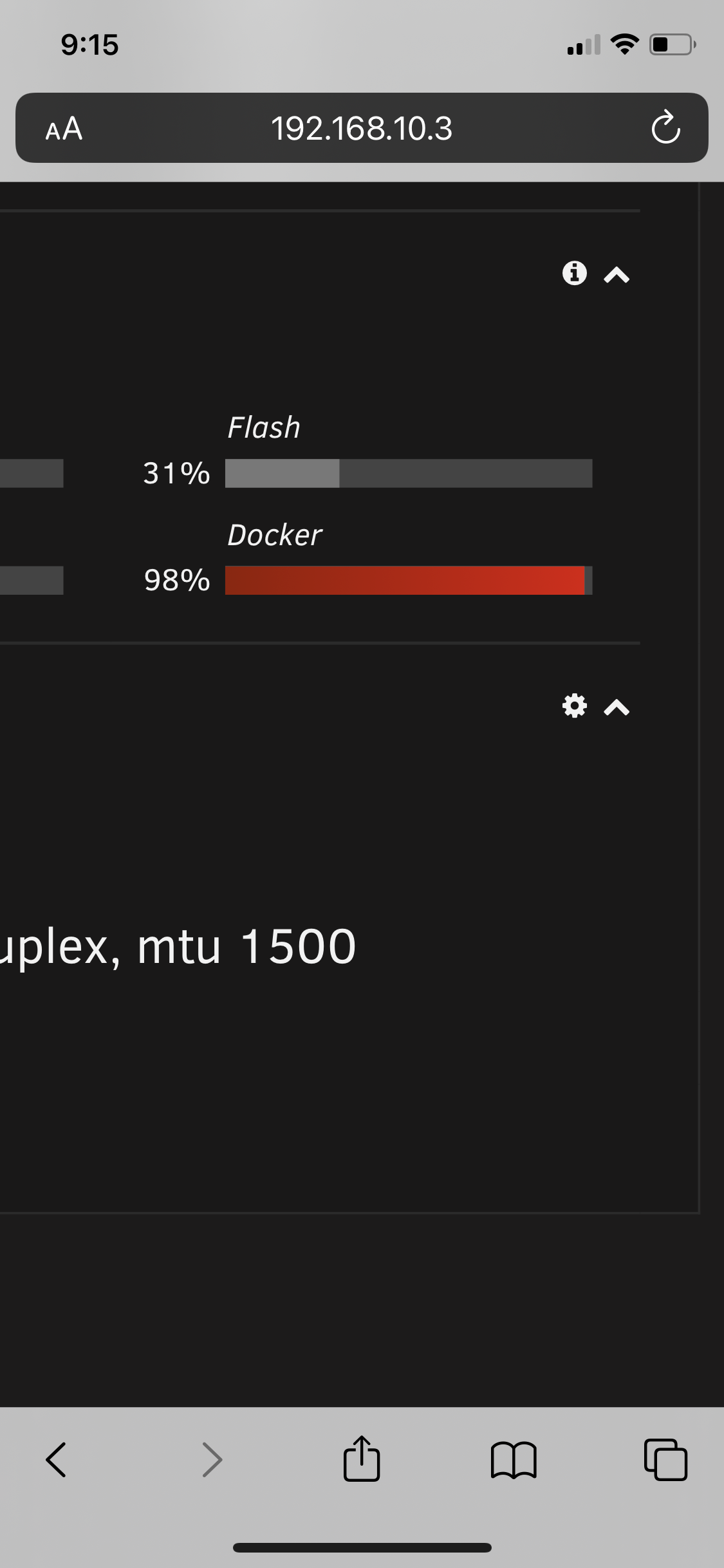The image size is (724, 1568).
Task: Collapse the section with Flash and Docker bars
Action: click(617, 275)
